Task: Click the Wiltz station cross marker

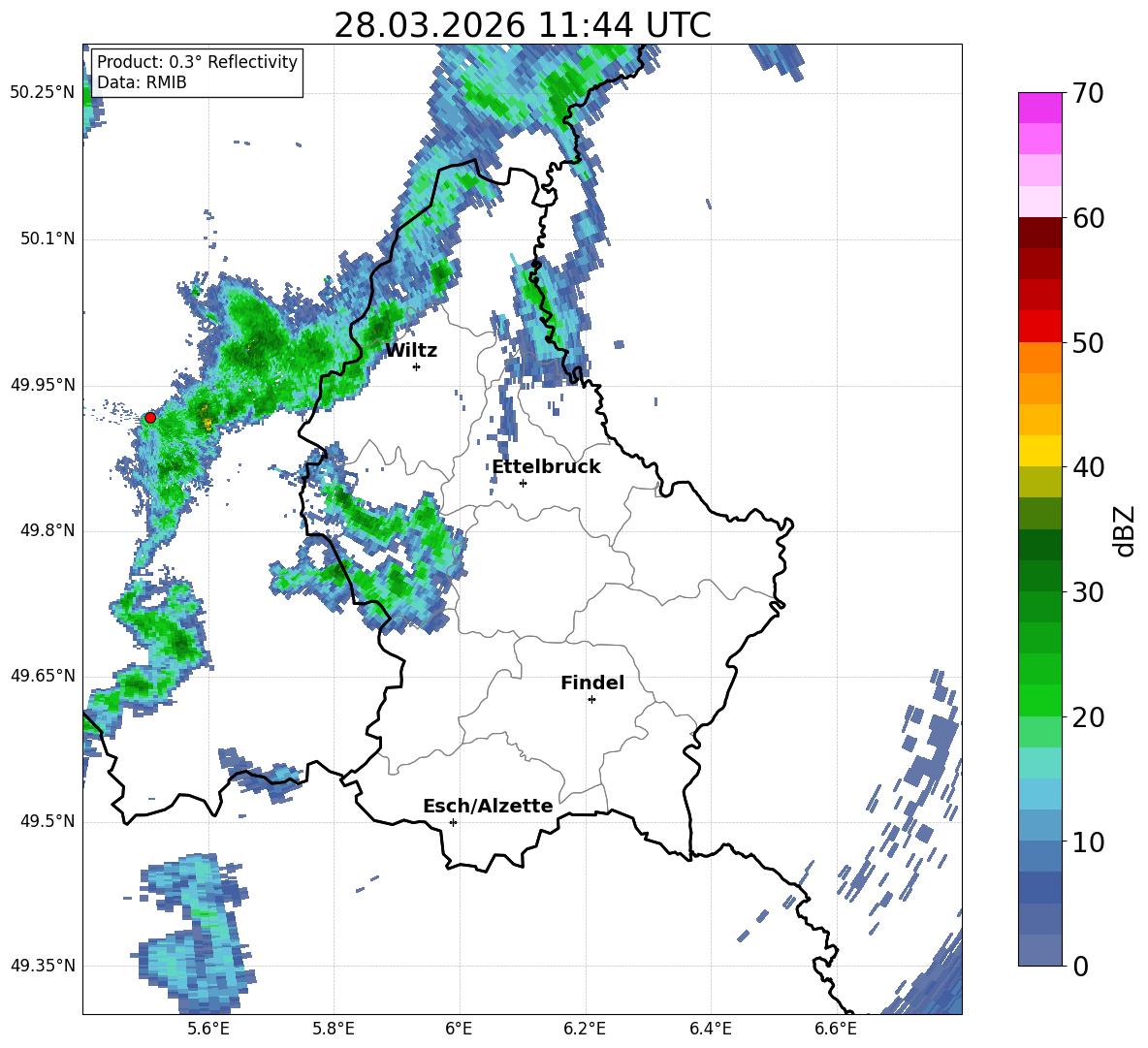Action: (x=417, y=366)
